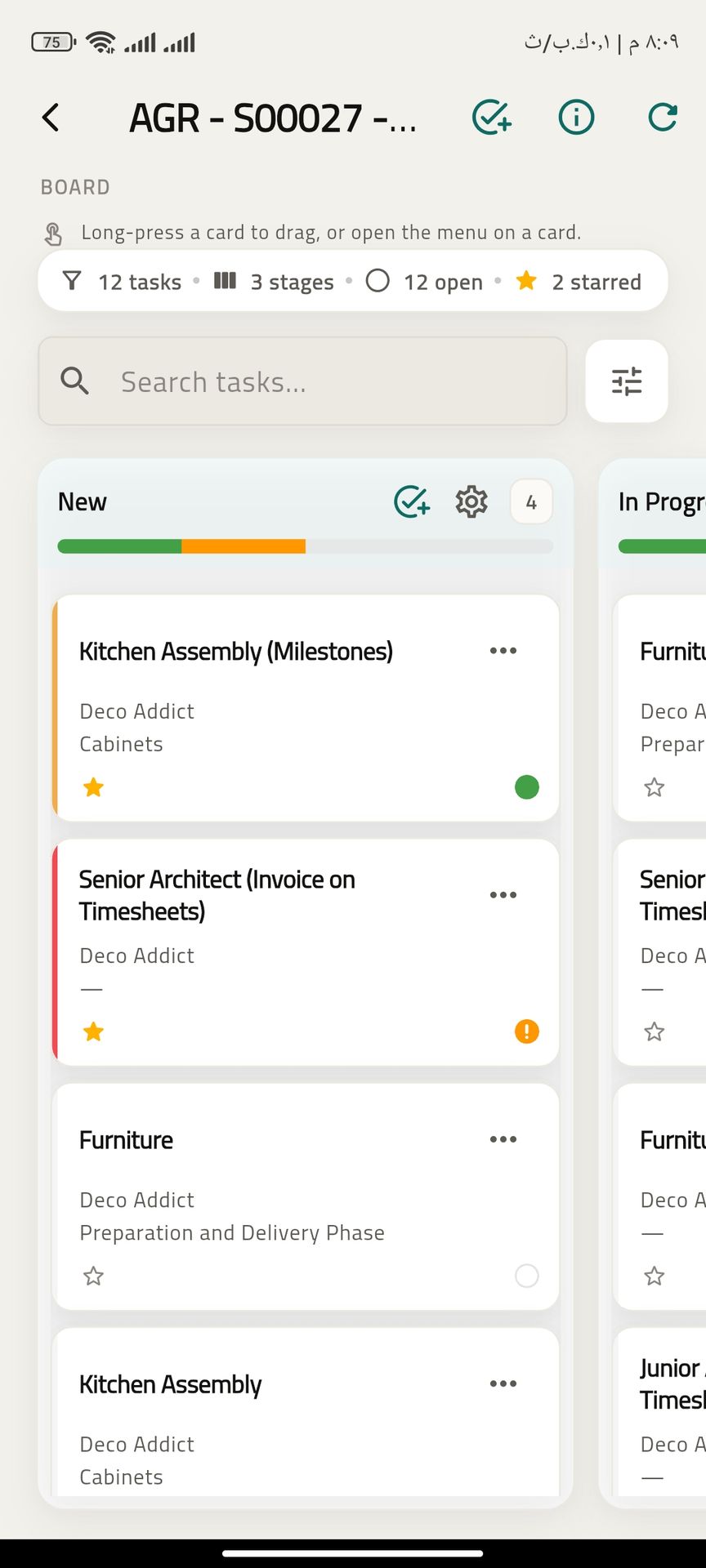
Task: Refresh the board with reload icon
Action: (662, 118)
